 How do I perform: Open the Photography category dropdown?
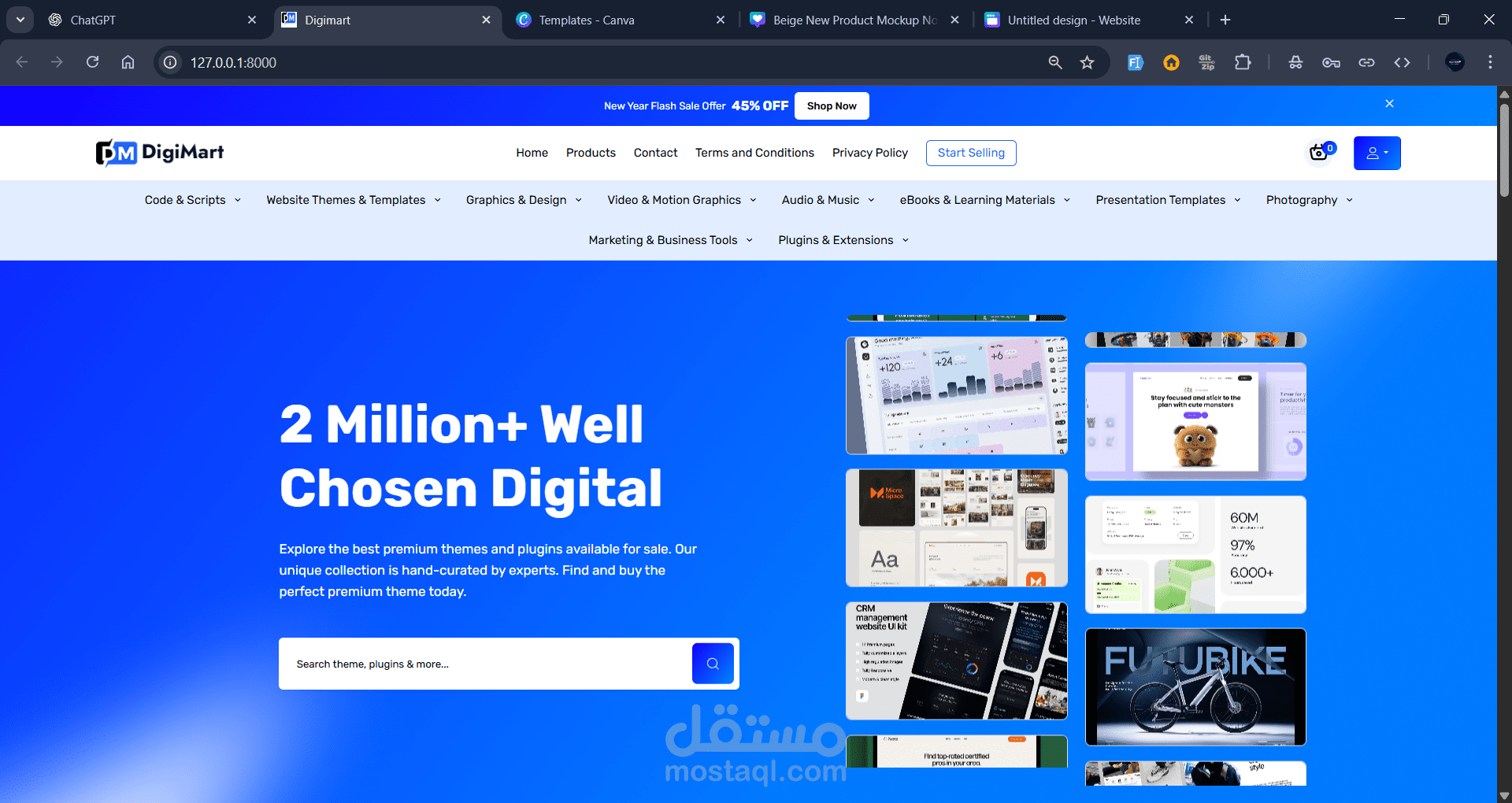1307,200
